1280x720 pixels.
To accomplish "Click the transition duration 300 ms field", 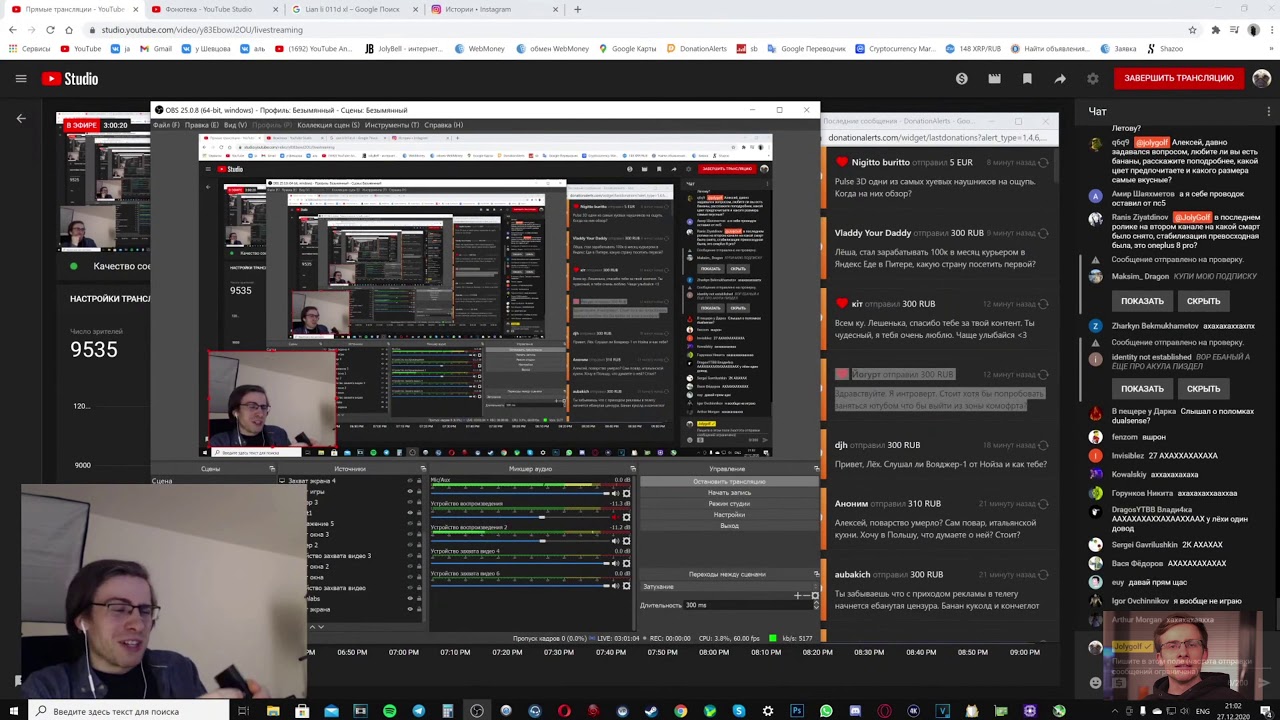I will click(748, 605).
